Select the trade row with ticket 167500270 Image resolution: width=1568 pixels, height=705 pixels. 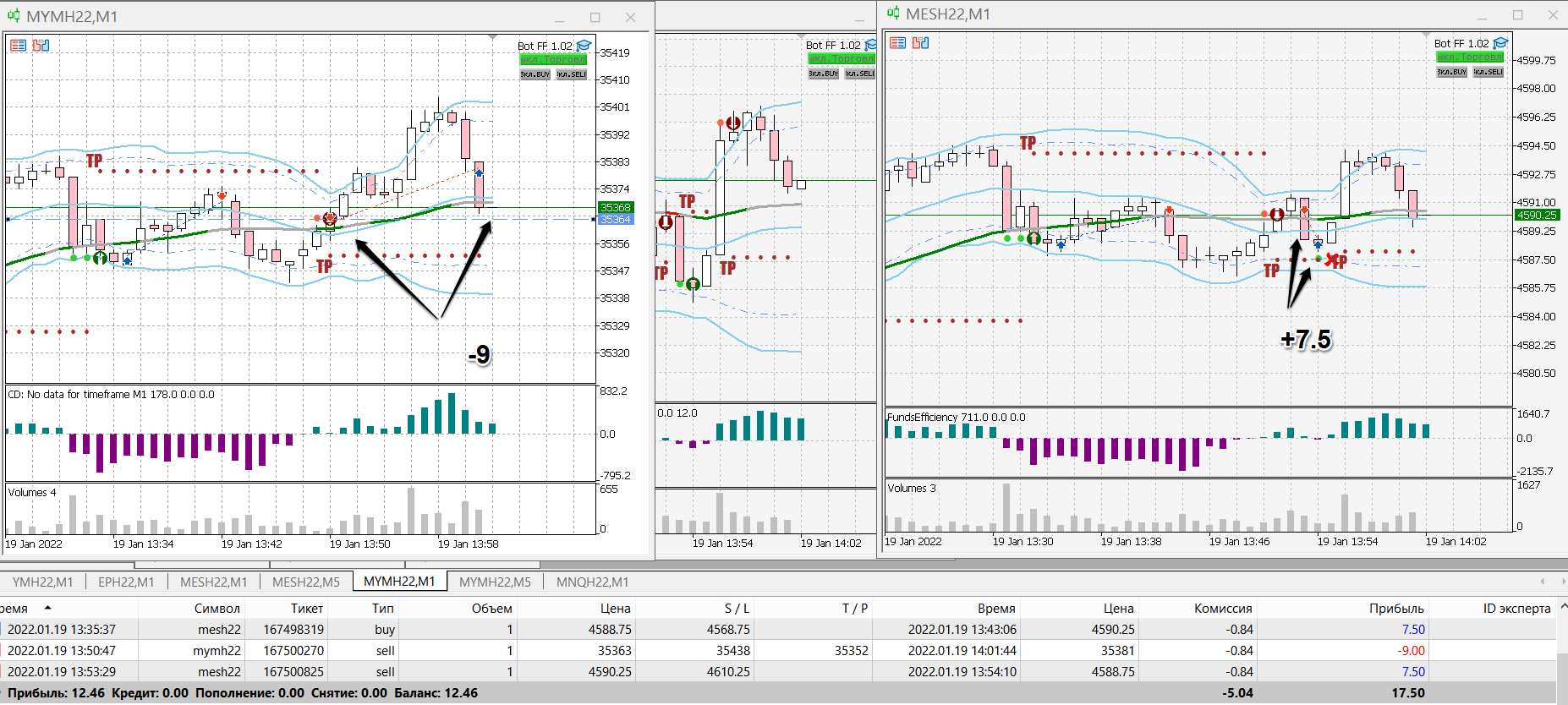(778, 650)
